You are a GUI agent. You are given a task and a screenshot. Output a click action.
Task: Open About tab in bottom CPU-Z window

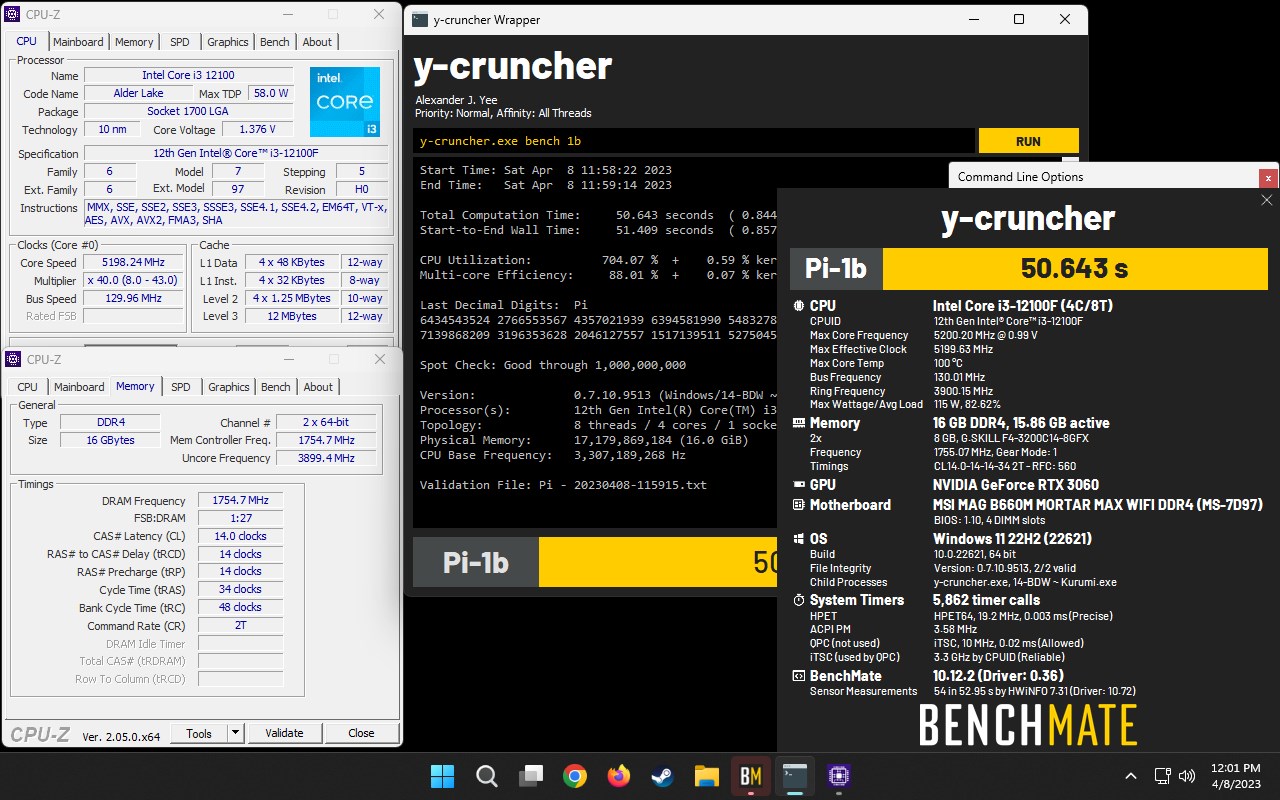click(318, 387)
